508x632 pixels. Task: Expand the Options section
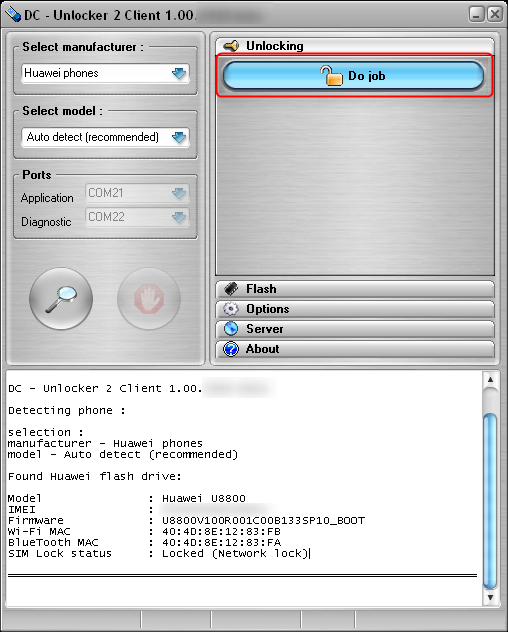pos(355,309)
